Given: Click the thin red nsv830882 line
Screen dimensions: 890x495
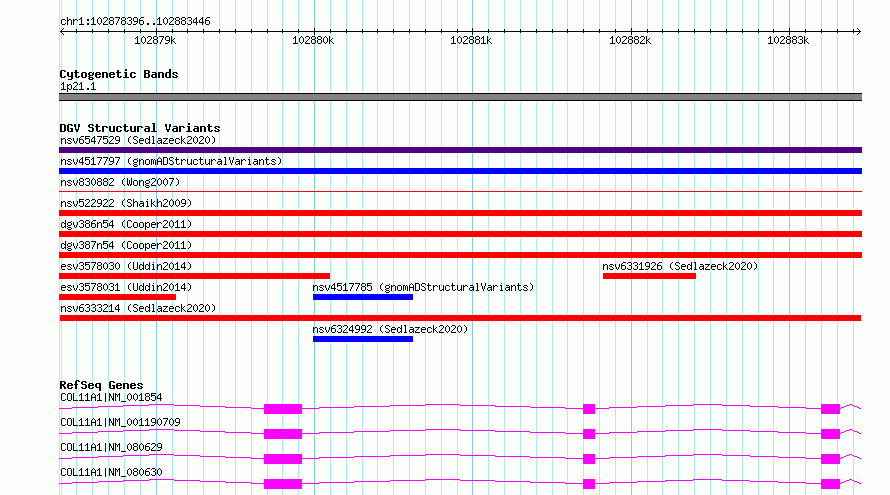Looking at the screenshot, I should 460,192.
